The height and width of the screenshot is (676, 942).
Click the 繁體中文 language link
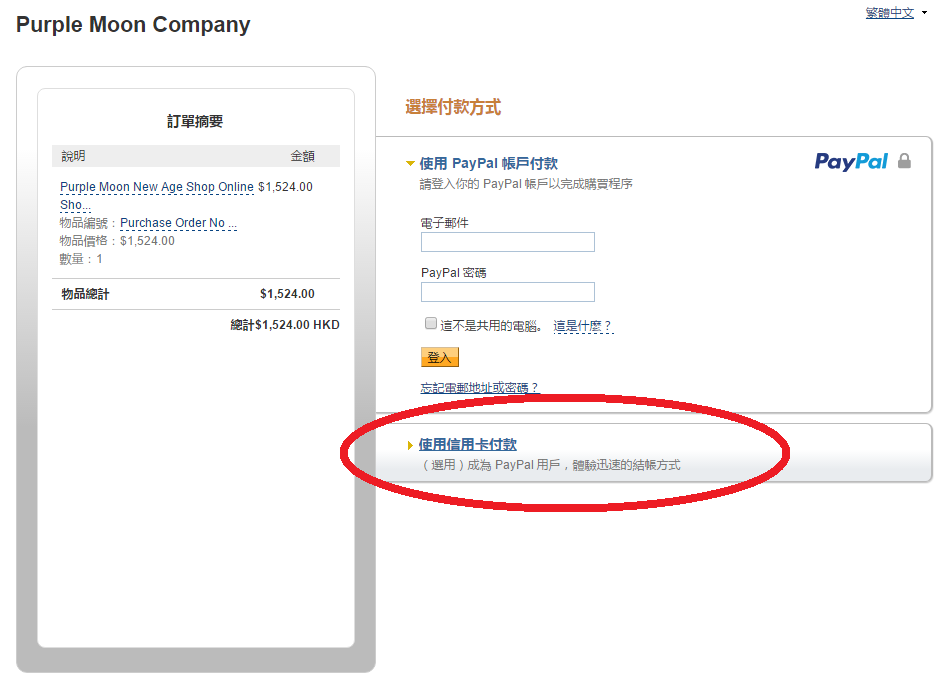click(x=889, y=13)
